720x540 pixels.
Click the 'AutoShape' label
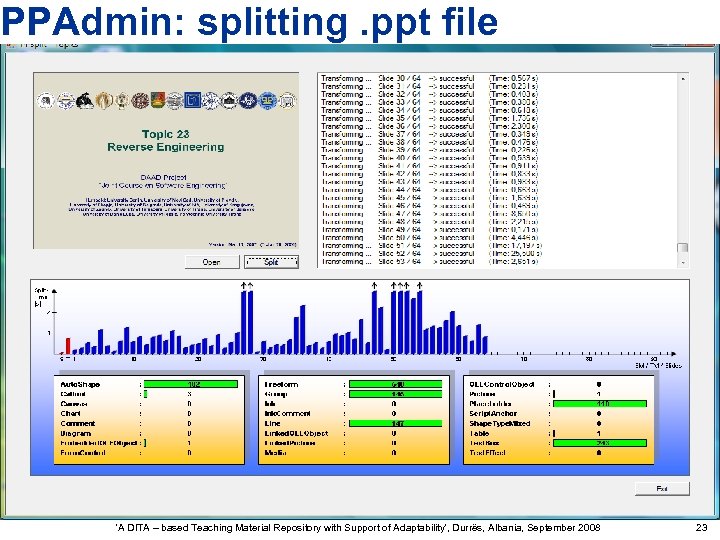coord(80,384)
